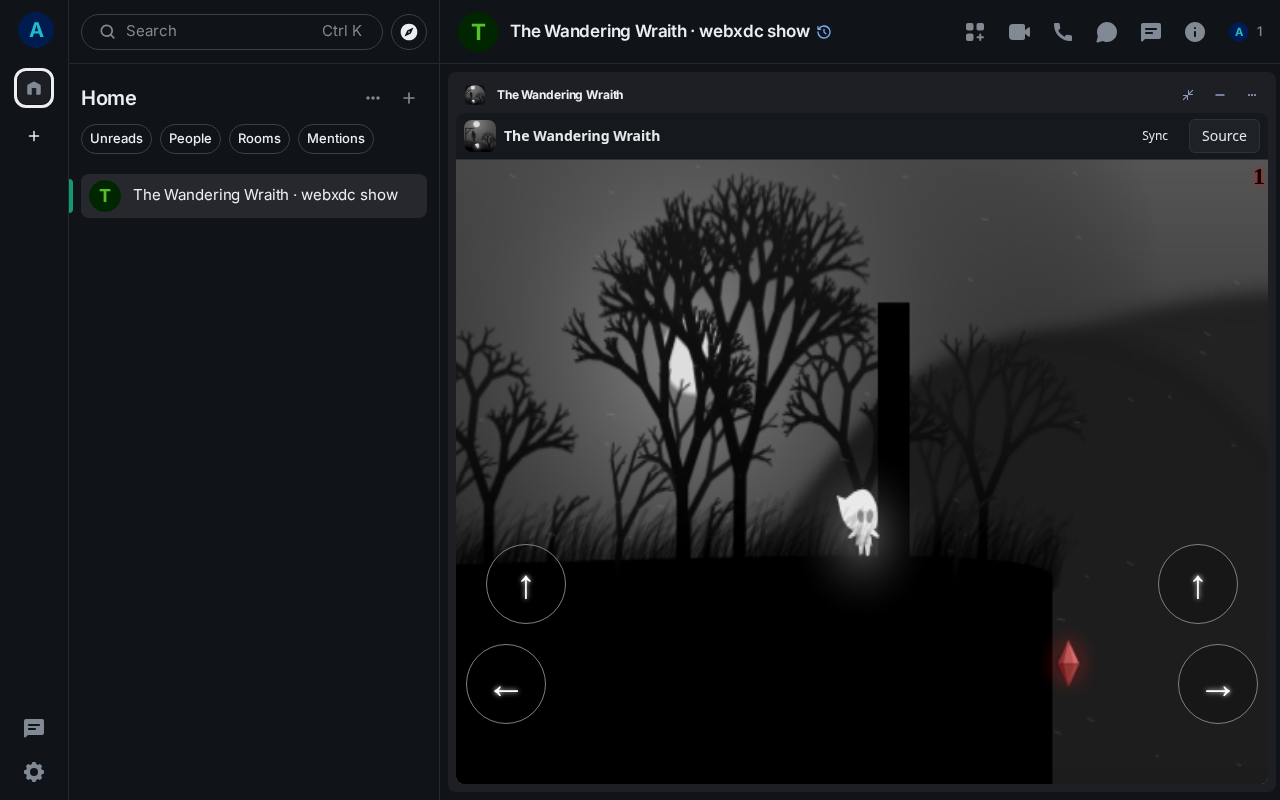The height and width of the screenshot is (800, 1280).
Task: Create a space with plus icon
Action: click(x=34, y=136)
